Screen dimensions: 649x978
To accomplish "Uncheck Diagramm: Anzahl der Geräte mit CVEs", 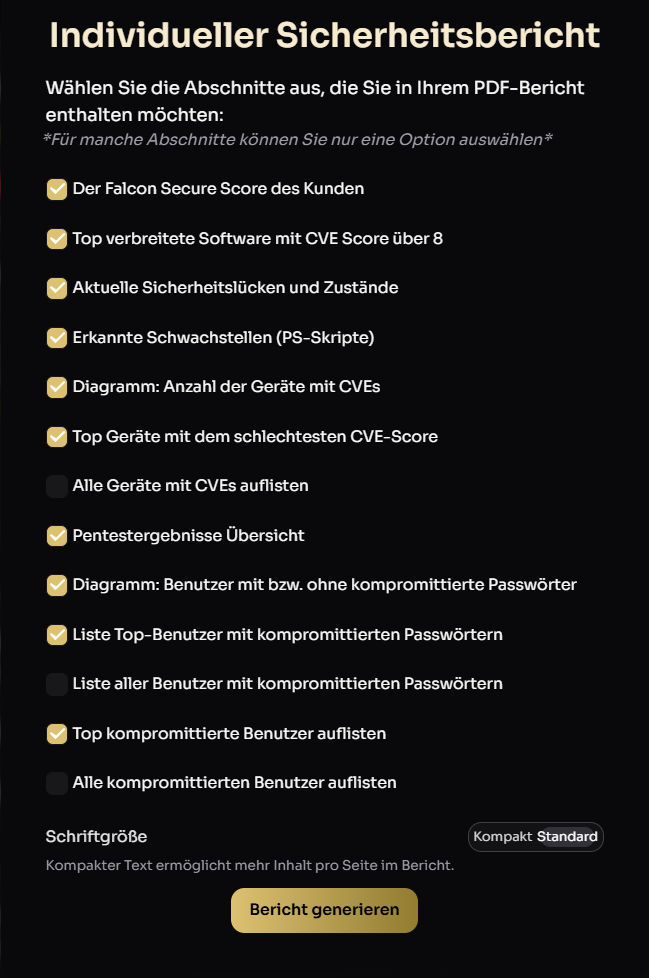I will tap(57, 387).
